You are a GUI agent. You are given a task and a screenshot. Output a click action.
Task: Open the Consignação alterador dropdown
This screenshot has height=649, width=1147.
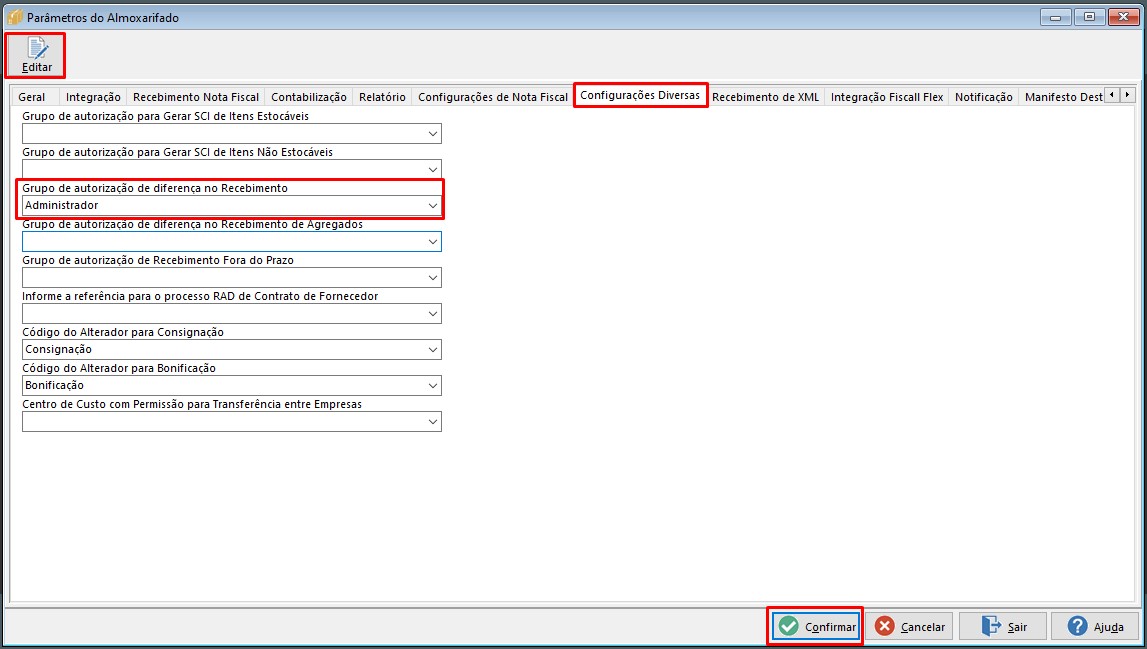pos(432,350)
